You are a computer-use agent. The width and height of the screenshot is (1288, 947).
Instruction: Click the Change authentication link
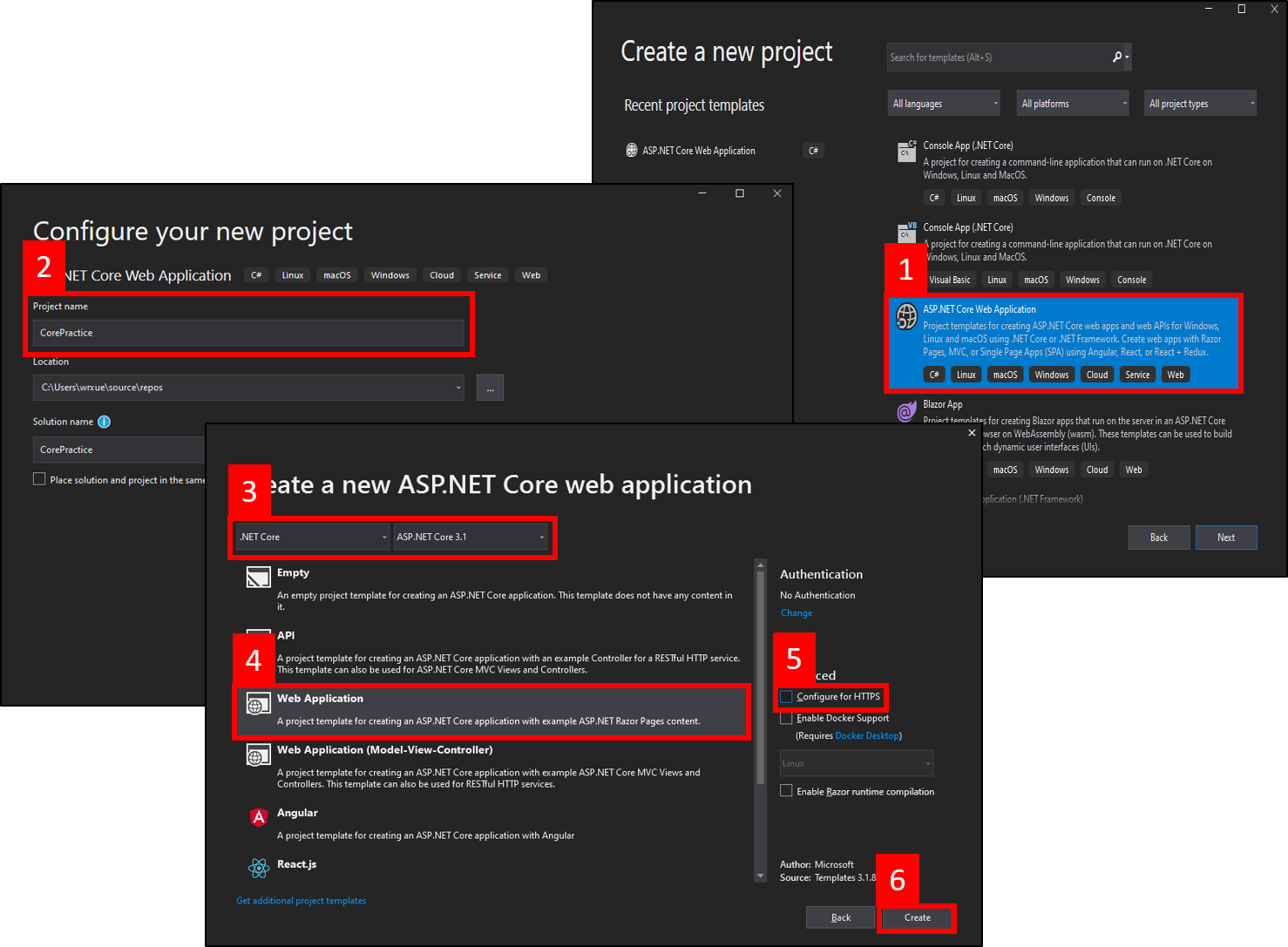pyautogui.click(x=797, y=613)
